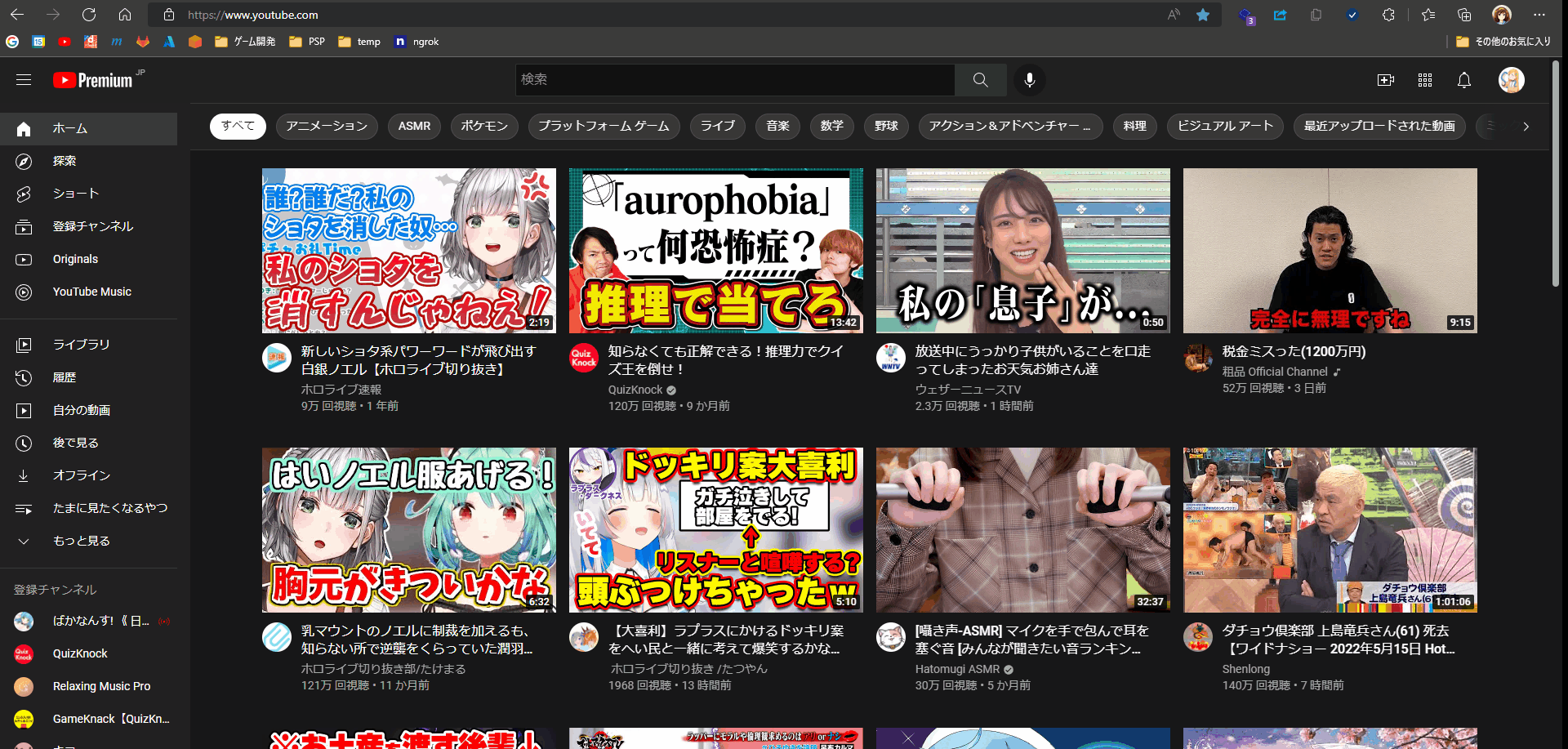Open 登録チャンネル in sidebar

88,227
